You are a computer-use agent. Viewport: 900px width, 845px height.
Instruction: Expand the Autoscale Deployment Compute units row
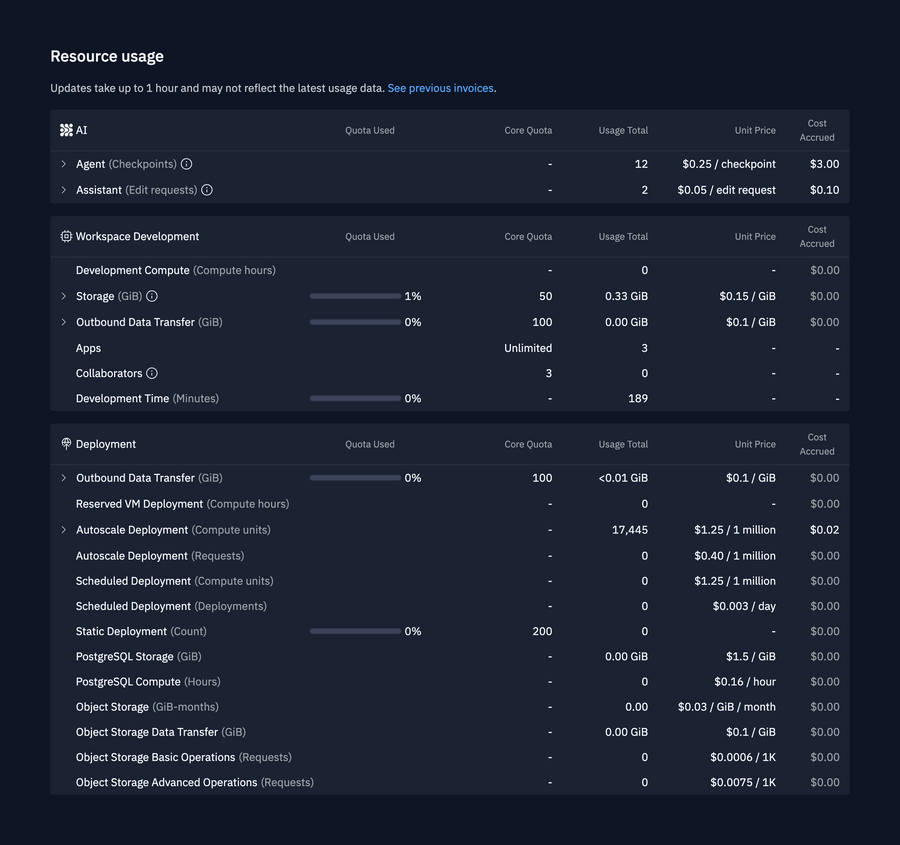(x=63, y=529)
